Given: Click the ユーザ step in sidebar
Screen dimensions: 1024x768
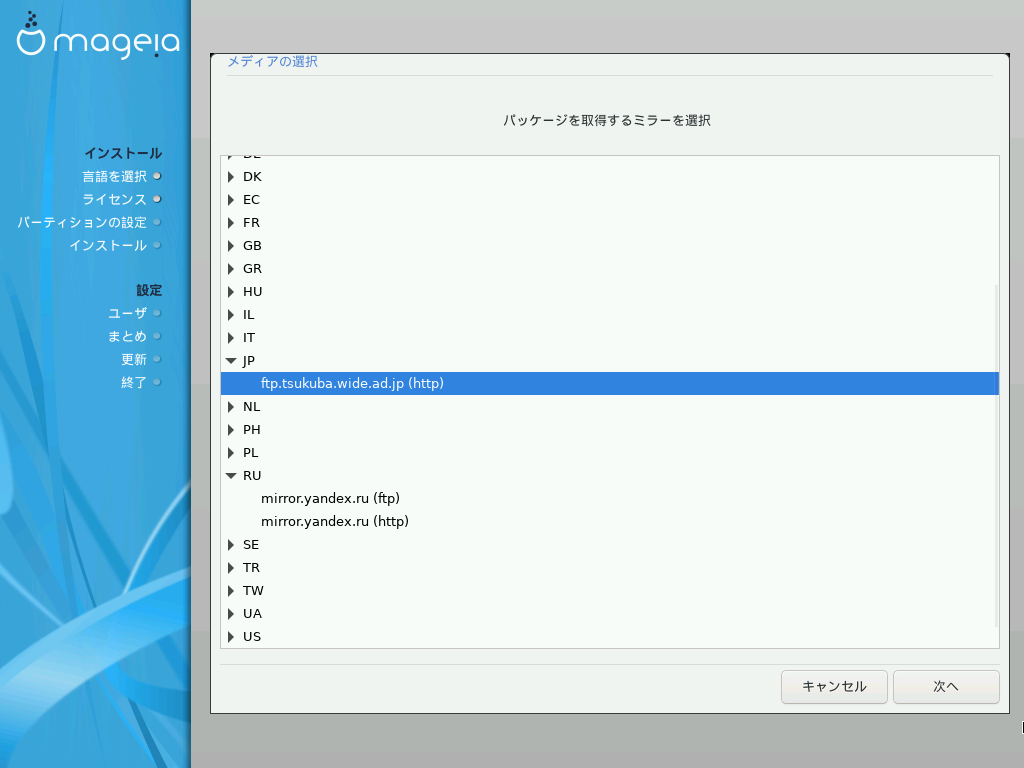Looking at the screenshot, I should (127, 313).
